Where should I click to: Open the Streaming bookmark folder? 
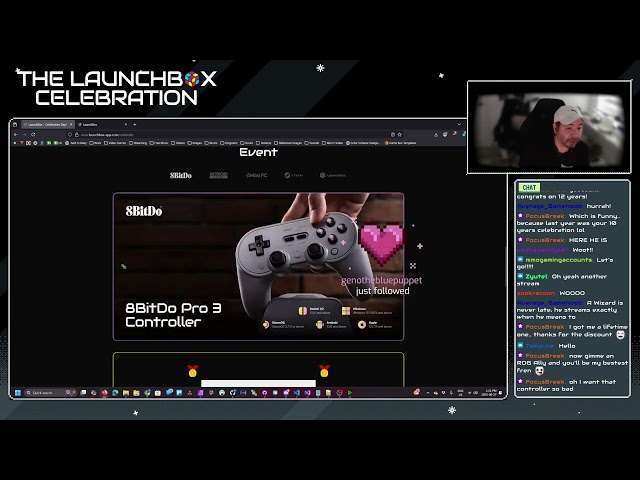pyautogui.click(x=138, y=143)
